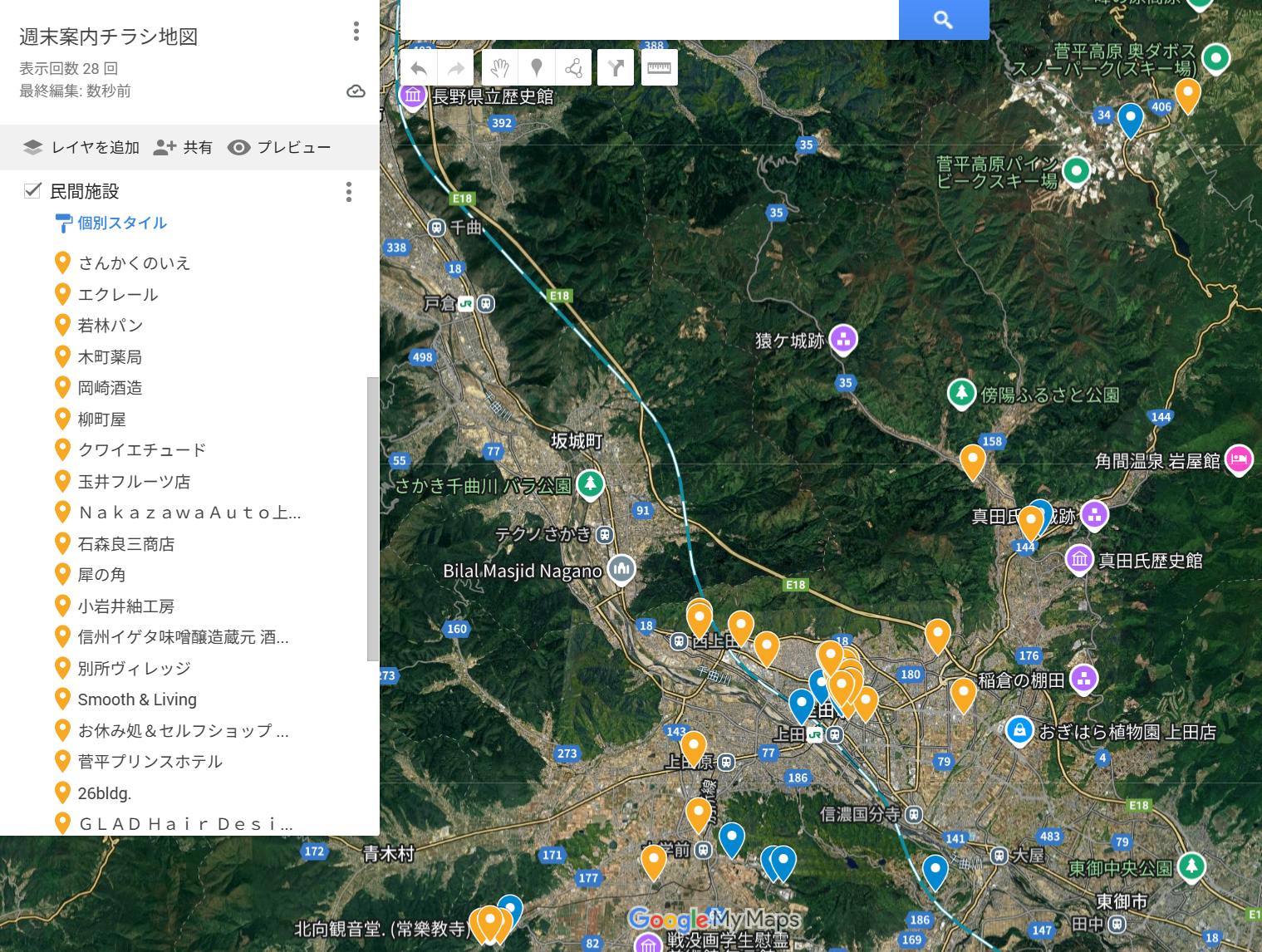Image resolution: width=1262 pixels, height=952 pixels.
Task: Open 個別スタイル style settings
Action: point(121,223)
